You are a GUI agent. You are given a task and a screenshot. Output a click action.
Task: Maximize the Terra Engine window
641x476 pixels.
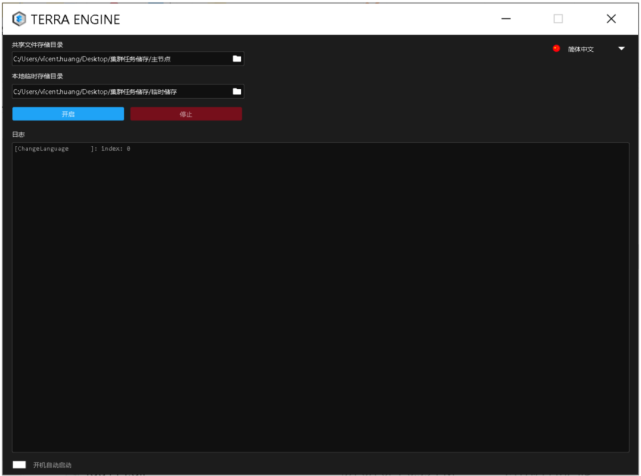(558, 18)
